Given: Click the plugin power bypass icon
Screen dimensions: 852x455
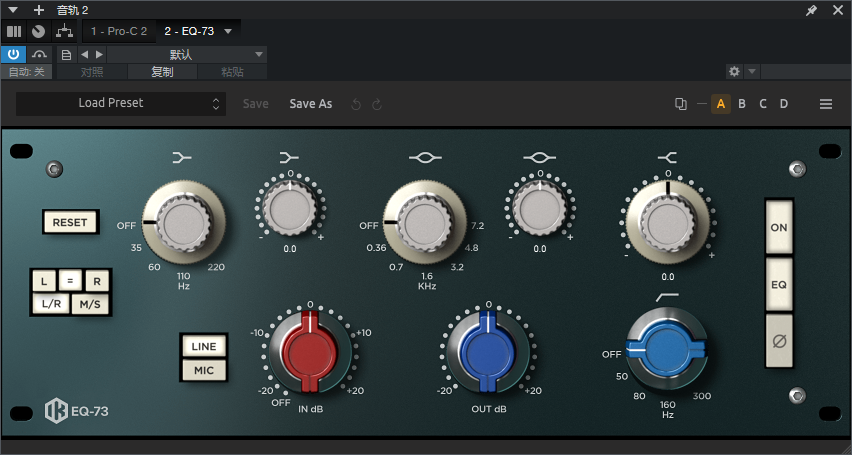Looking at the screenshot, I should 15,54.
